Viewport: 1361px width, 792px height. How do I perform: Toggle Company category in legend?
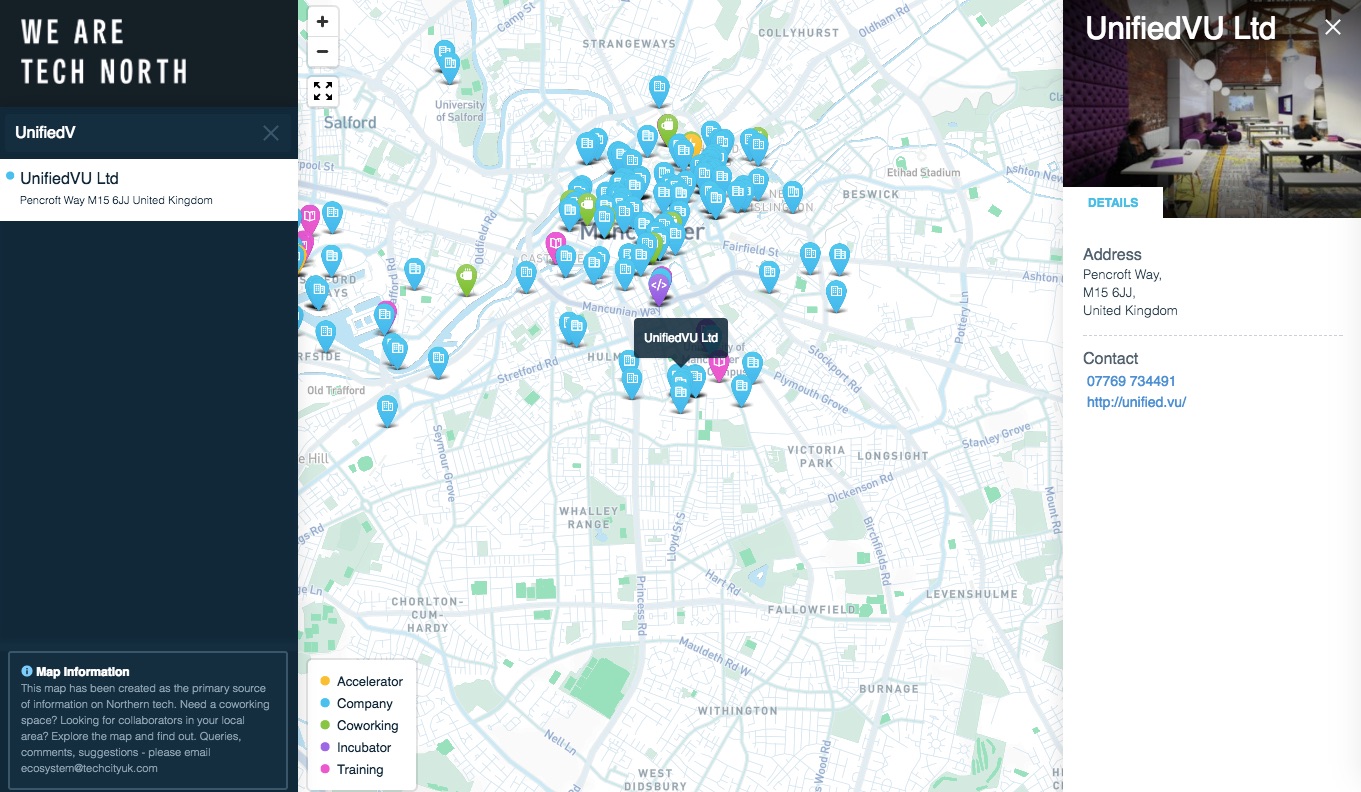pyautogui.click(x=364, y=703)
